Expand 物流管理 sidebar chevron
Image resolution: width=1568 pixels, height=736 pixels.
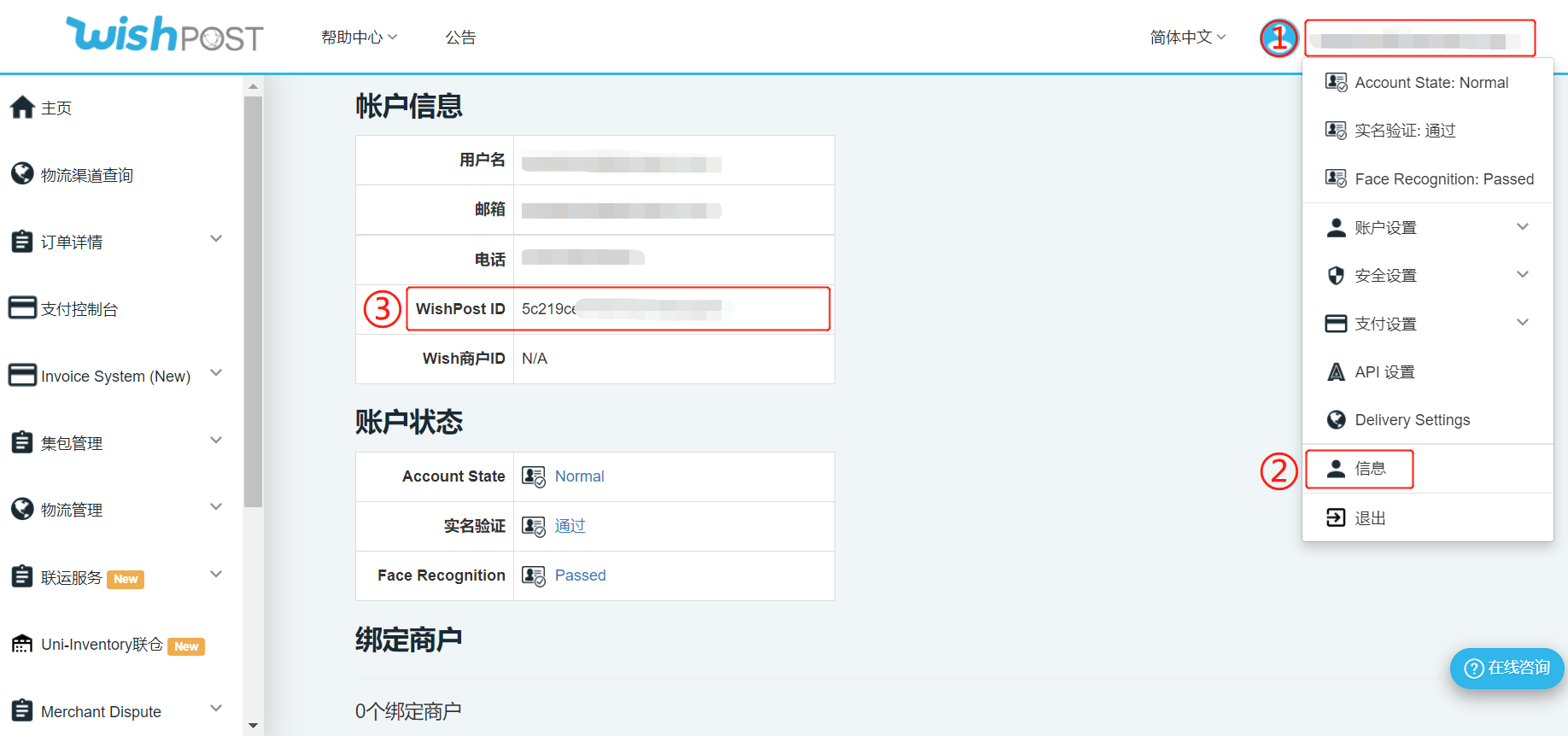tap(216, 507)
